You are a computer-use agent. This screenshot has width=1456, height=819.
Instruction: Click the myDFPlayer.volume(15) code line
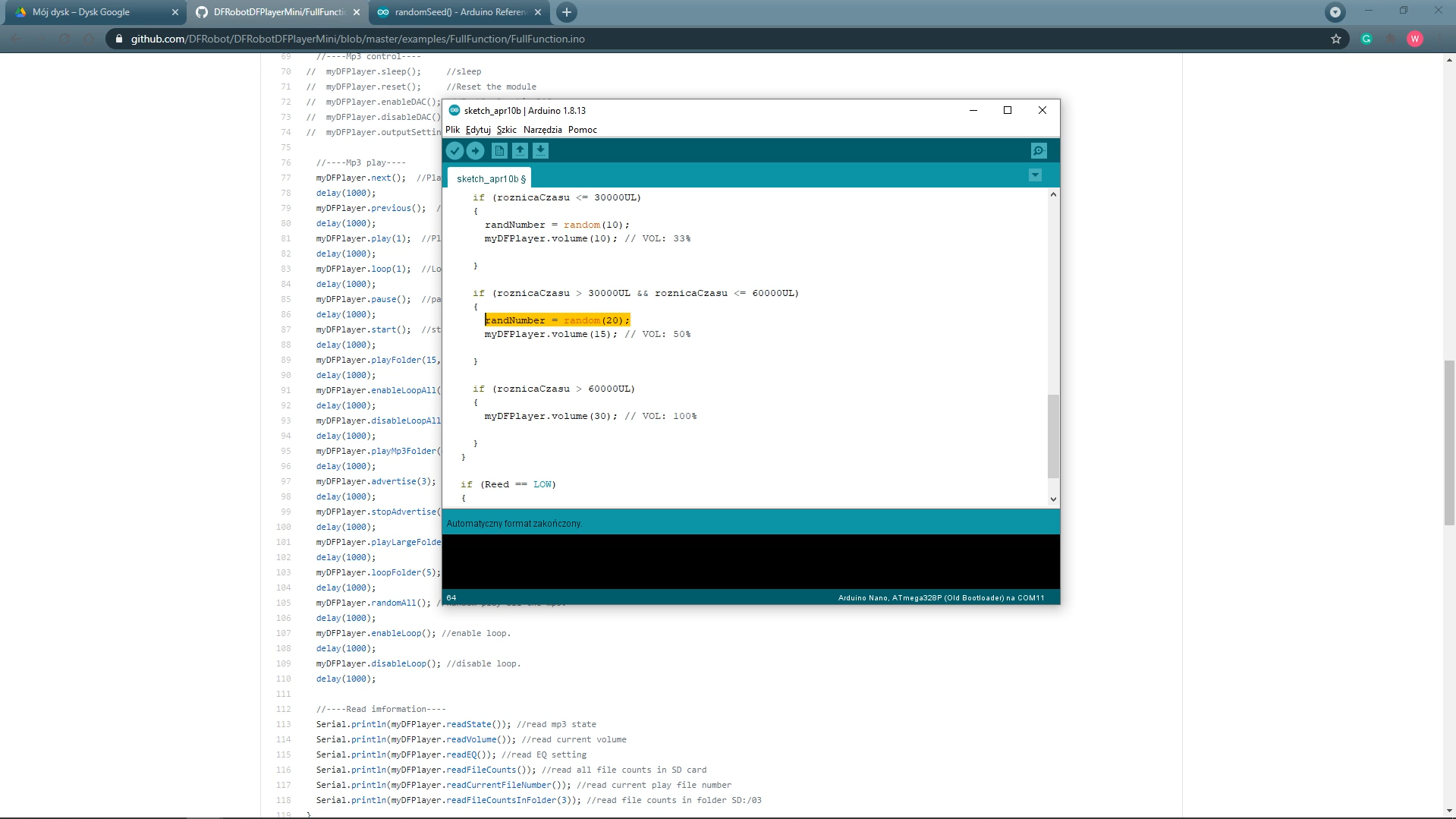click(587, 334)
